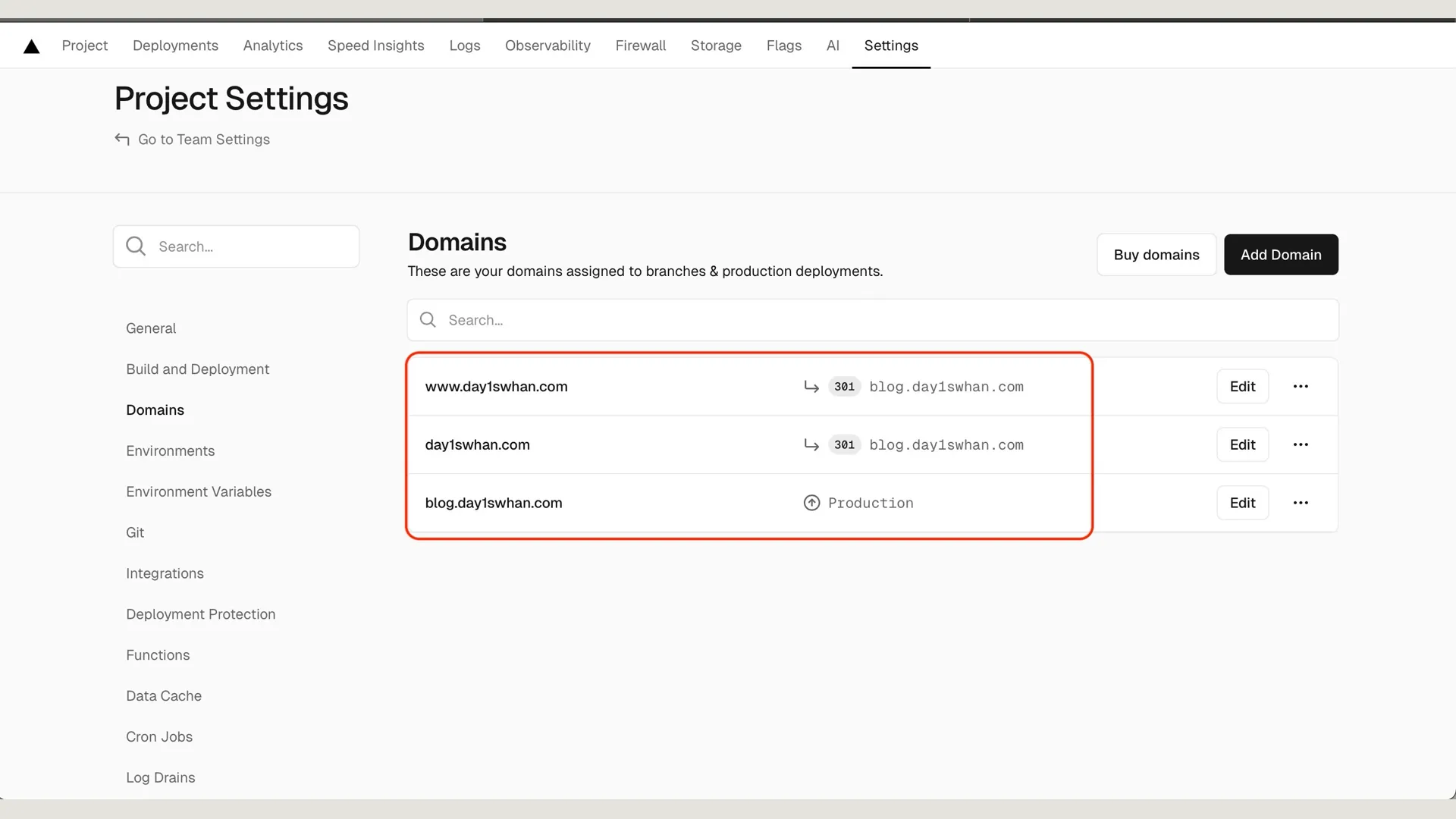1456x819 pixels.
Task: Switch to the Flags tab
Action: point(784,45)
